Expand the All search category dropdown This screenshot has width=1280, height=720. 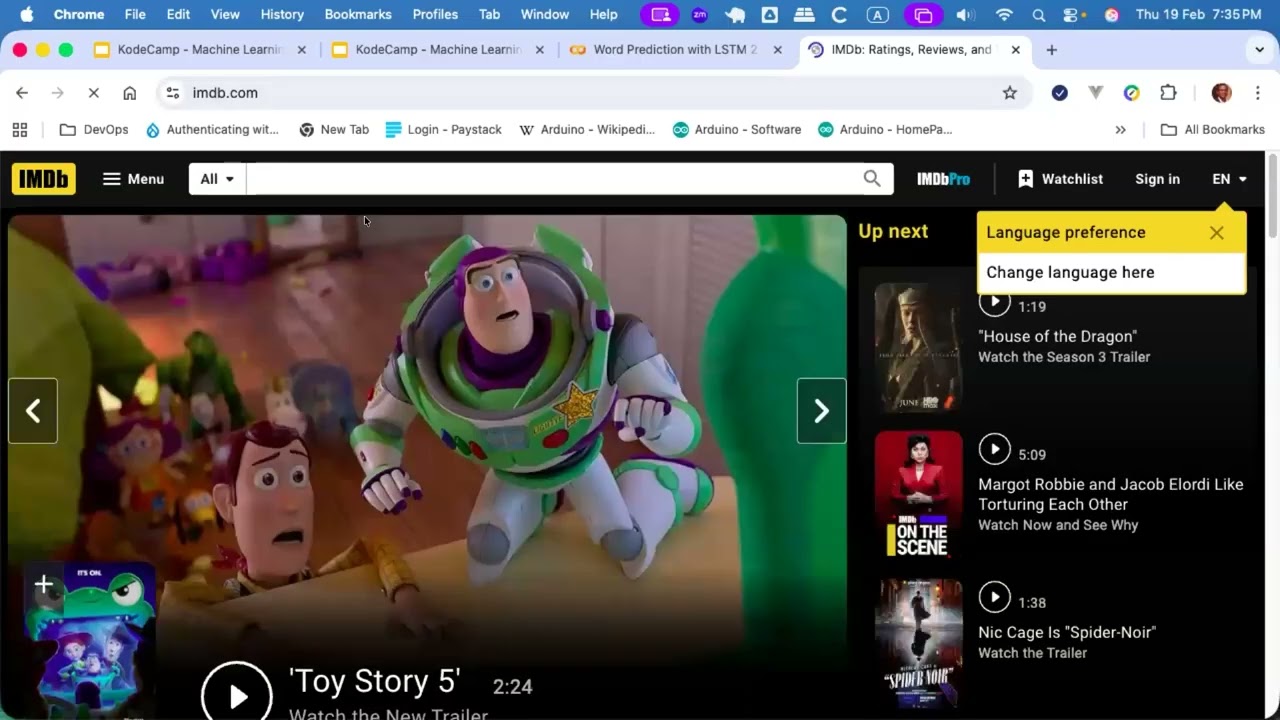(x=217, y=179)
